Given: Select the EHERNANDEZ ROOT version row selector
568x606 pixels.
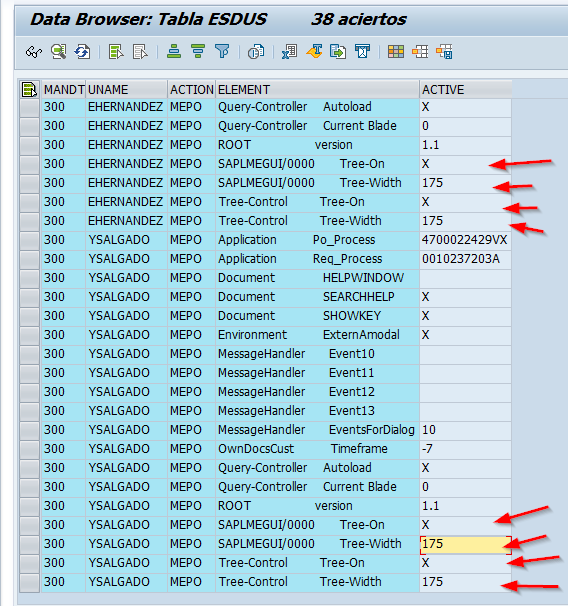Looking at the screenshot, I should click(29, 145).
